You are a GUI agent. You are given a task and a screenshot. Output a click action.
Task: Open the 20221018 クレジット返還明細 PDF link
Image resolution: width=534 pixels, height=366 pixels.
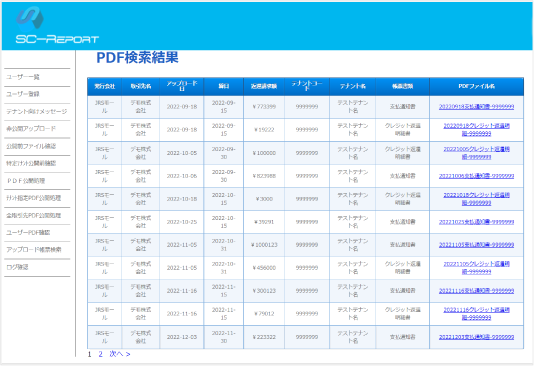(476, 199)
